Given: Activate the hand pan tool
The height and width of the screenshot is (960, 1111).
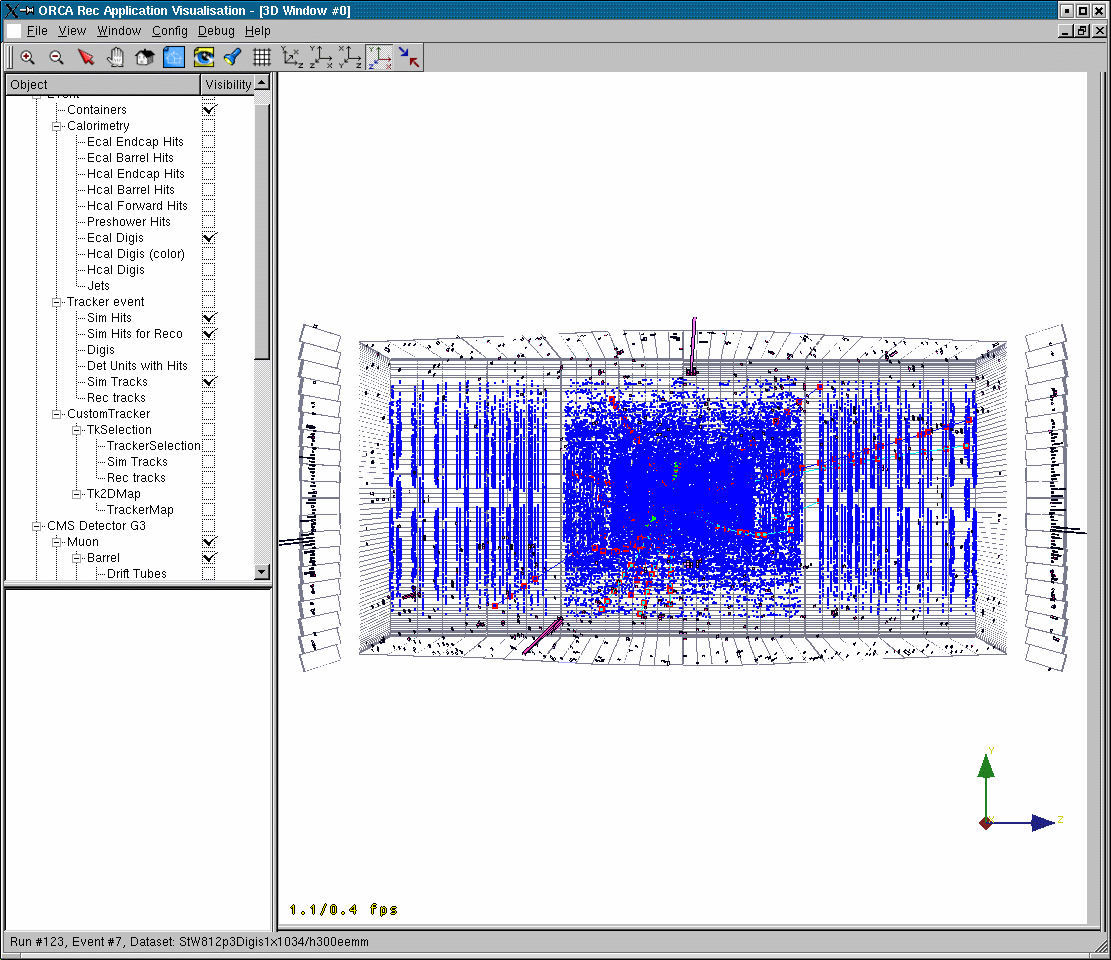Looking at the screenshot, I should click(115, 58).
